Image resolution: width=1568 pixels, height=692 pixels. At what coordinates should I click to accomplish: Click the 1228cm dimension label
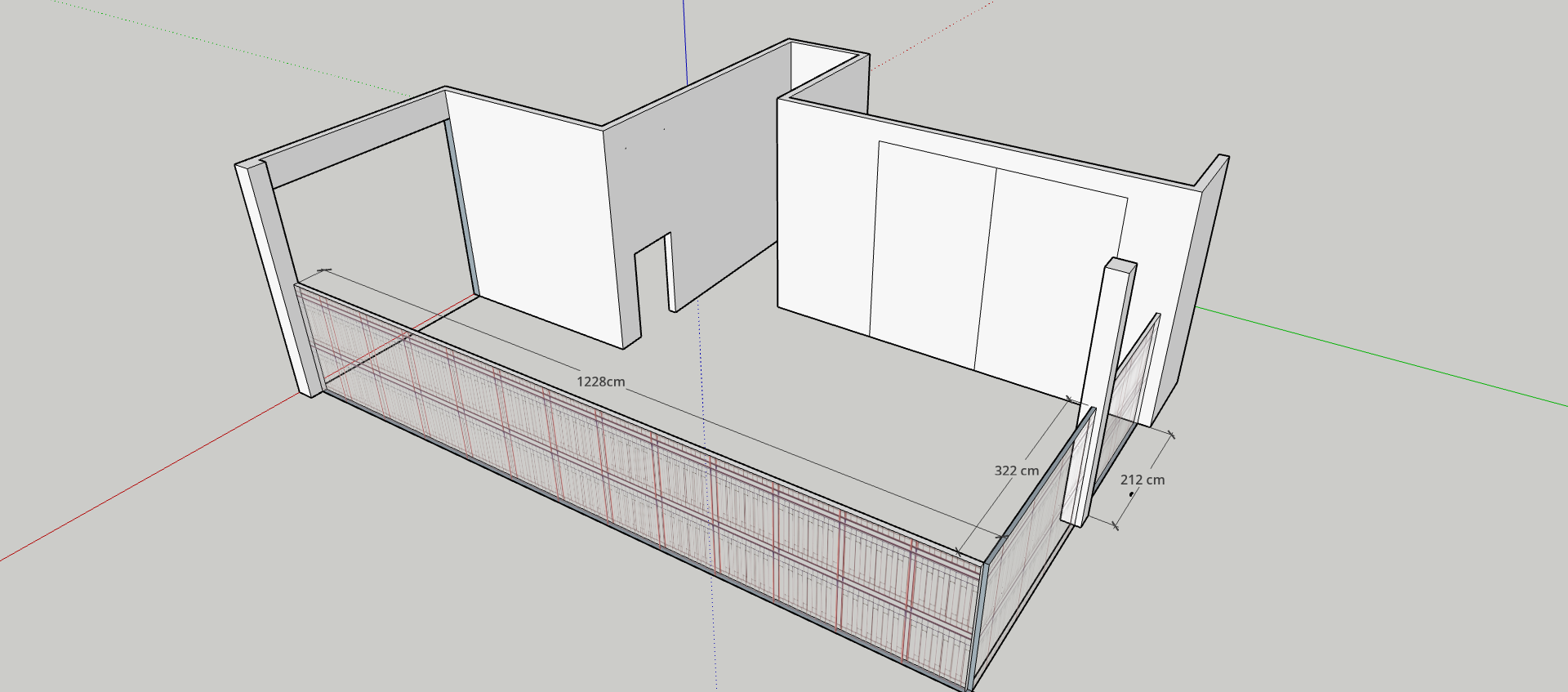coord(600,382)
